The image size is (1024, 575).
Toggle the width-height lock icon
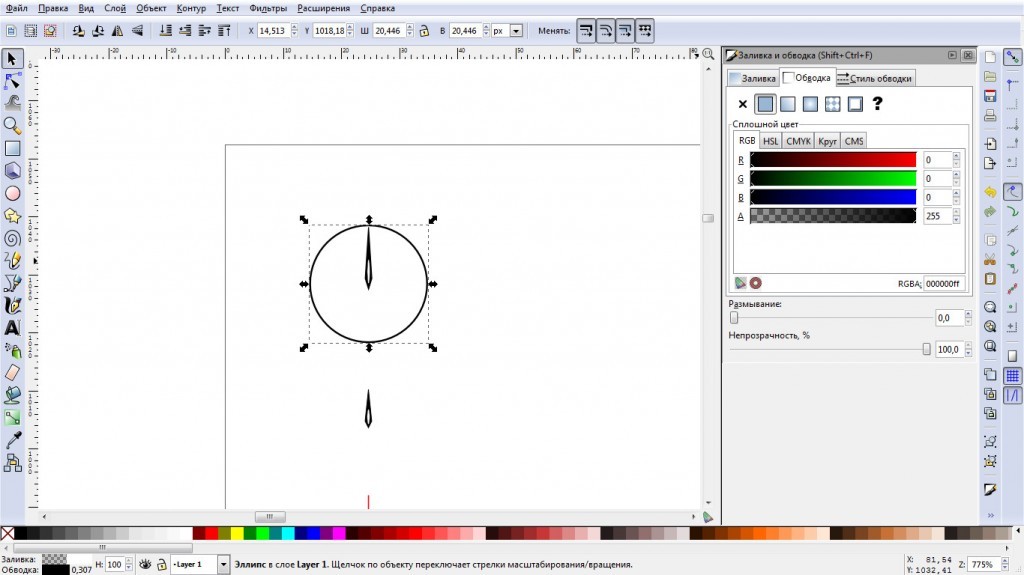click(424, 31)
